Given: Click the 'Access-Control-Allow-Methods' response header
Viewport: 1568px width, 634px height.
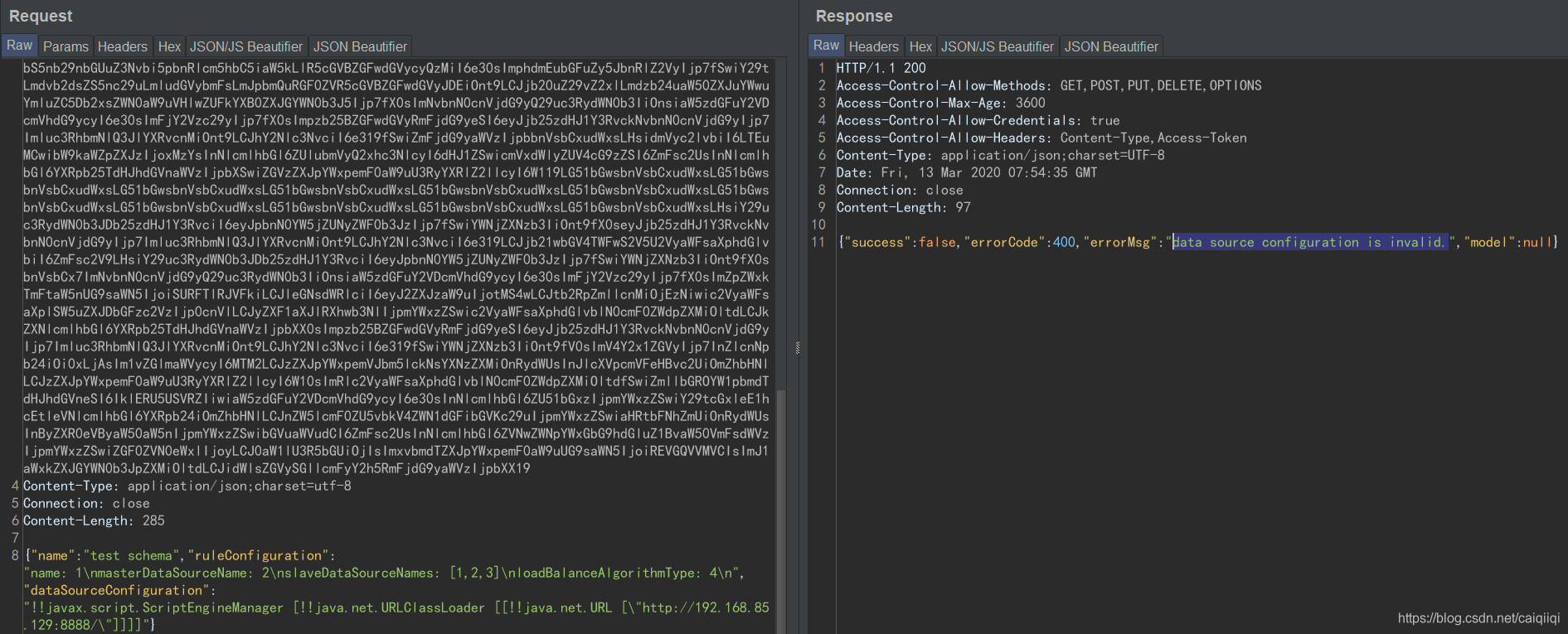Looking at the screenshot, I should click(x=1049, y=85).
